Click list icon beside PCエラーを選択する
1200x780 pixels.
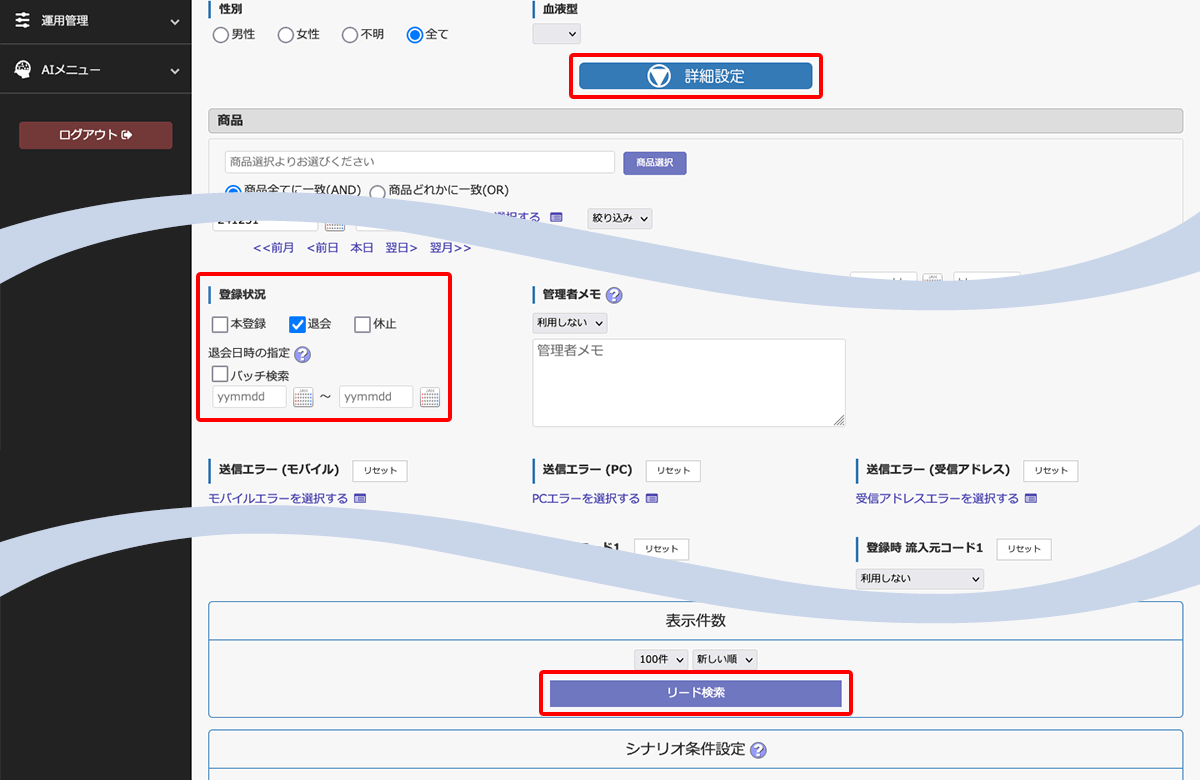coord(652,498)
